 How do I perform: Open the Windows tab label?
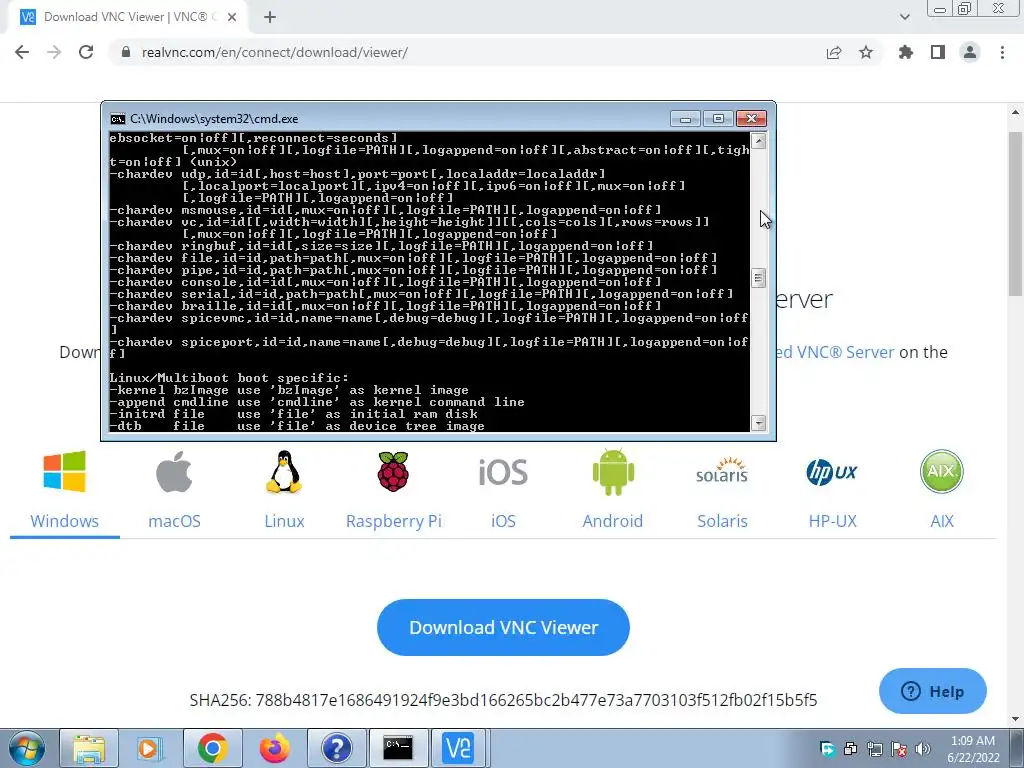64,521
